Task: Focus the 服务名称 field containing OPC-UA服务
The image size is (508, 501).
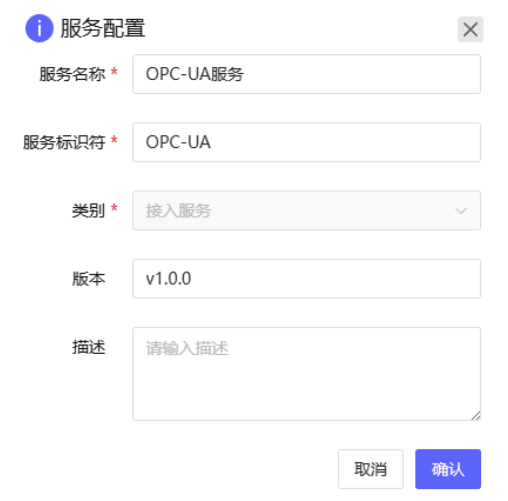Action: tap(306, 74)
